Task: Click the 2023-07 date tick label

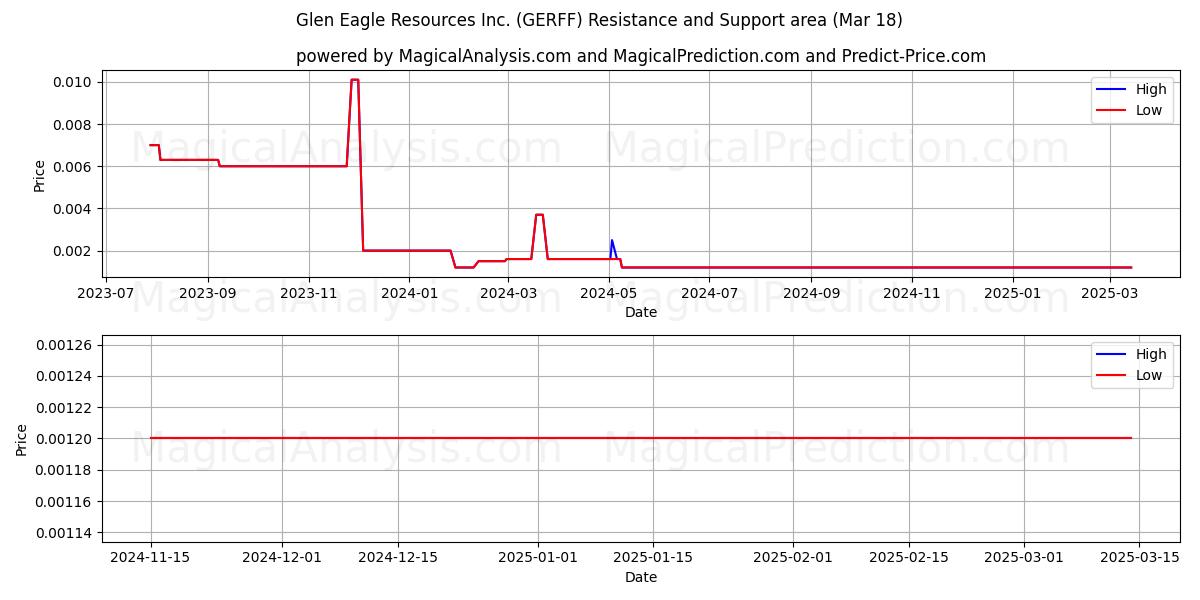Action: [106, 294]
